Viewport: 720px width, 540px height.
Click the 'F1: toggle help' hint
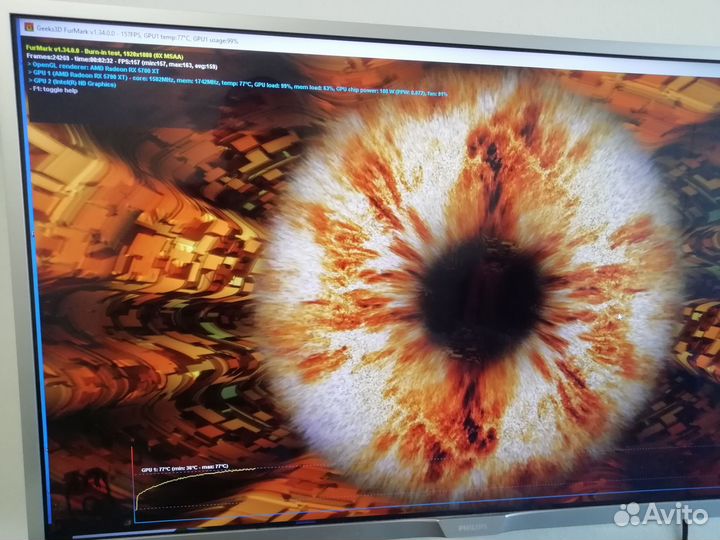[x=54, y=92]
